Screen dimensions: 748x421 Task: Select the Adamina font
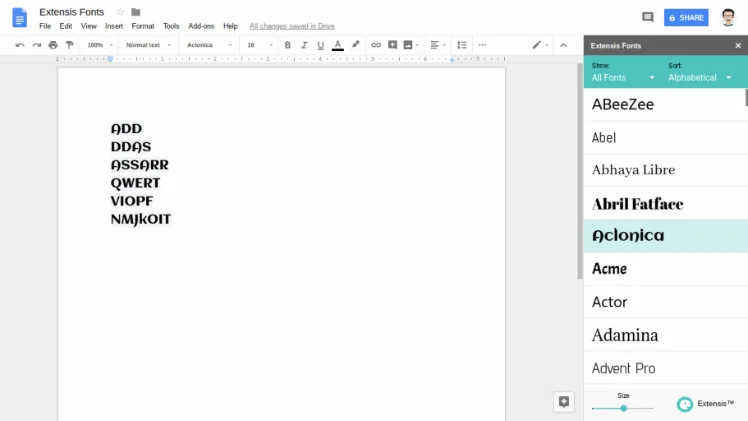tap(665, 335)
